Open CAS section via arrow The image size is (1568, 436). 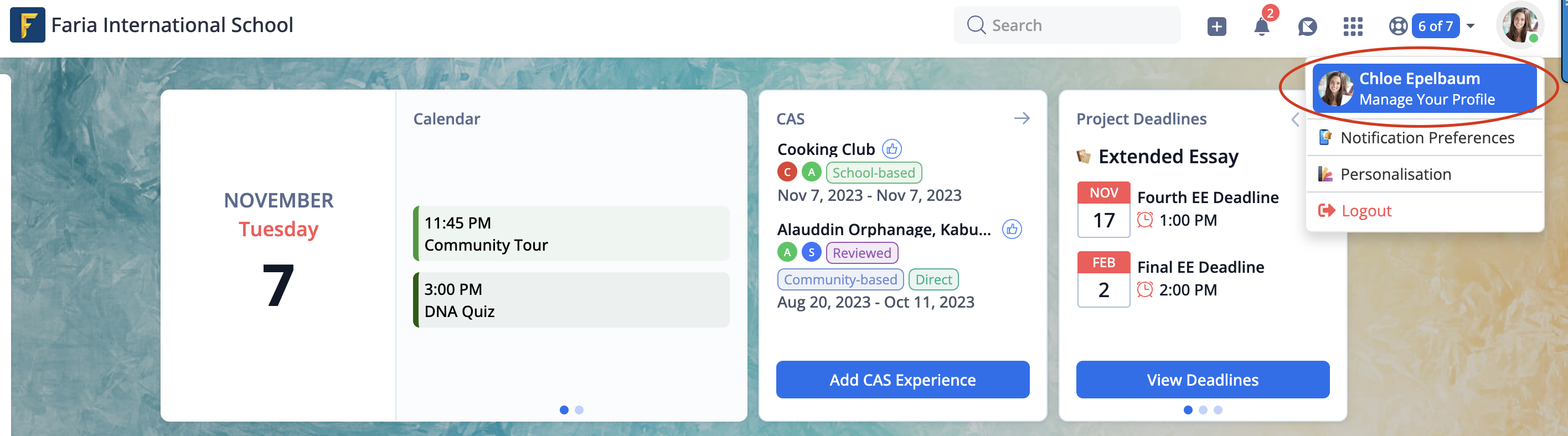(x=1022, y=118)
